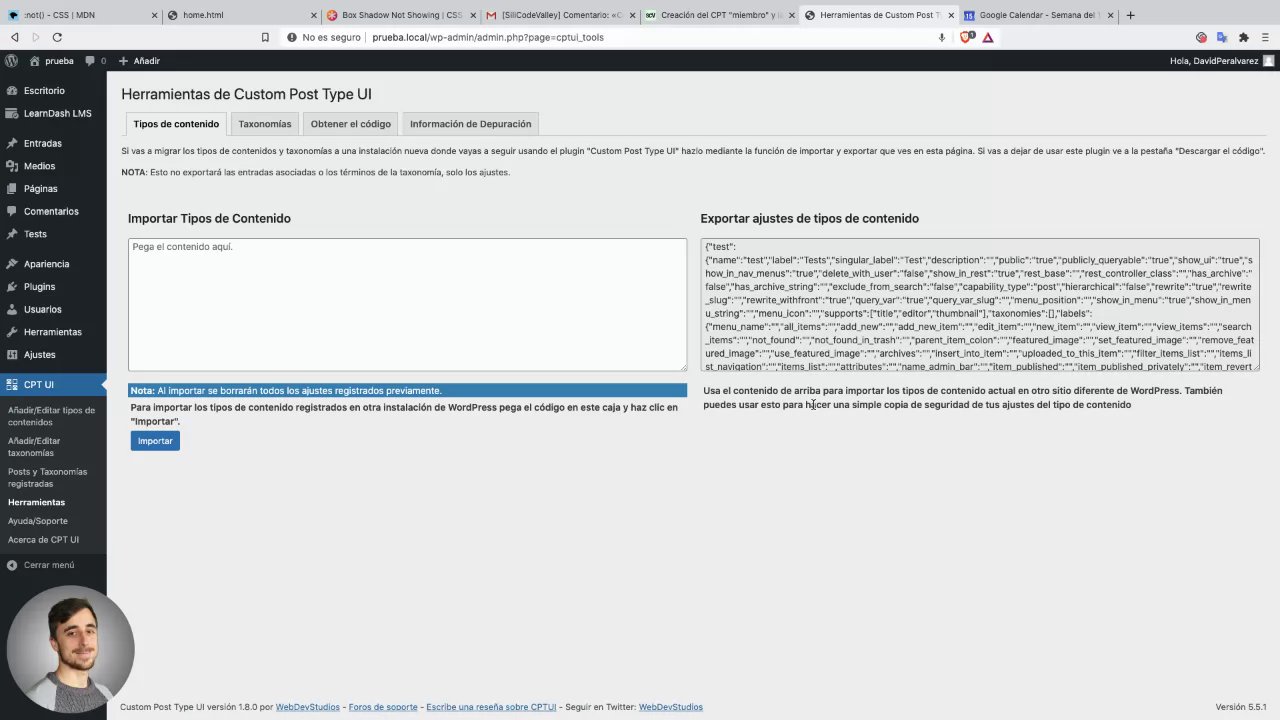
Task: Click the bookmark icon in address bar
Action: click(265, 37)
